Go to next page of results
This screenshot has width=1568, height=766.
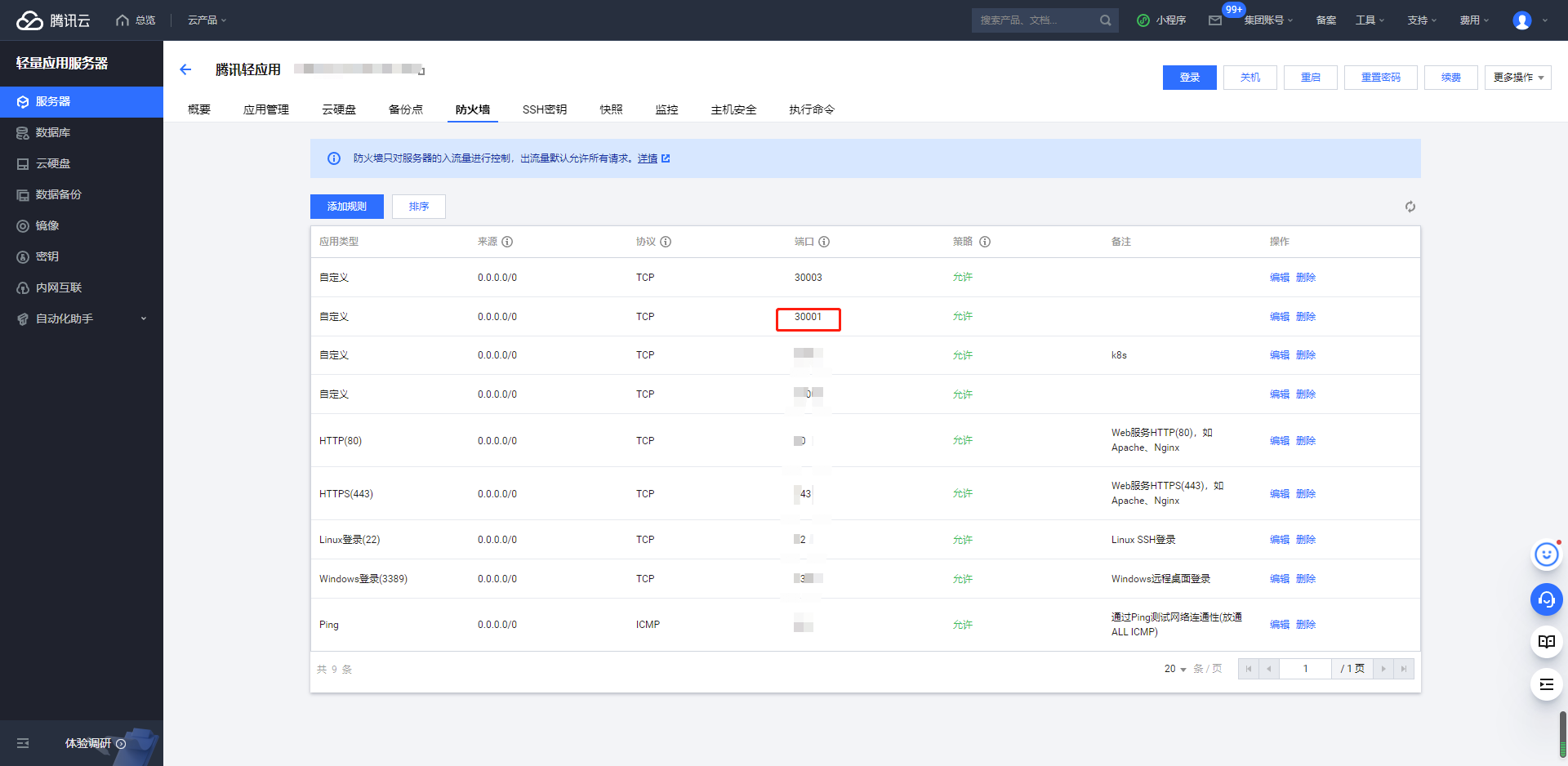[1383, 669]
